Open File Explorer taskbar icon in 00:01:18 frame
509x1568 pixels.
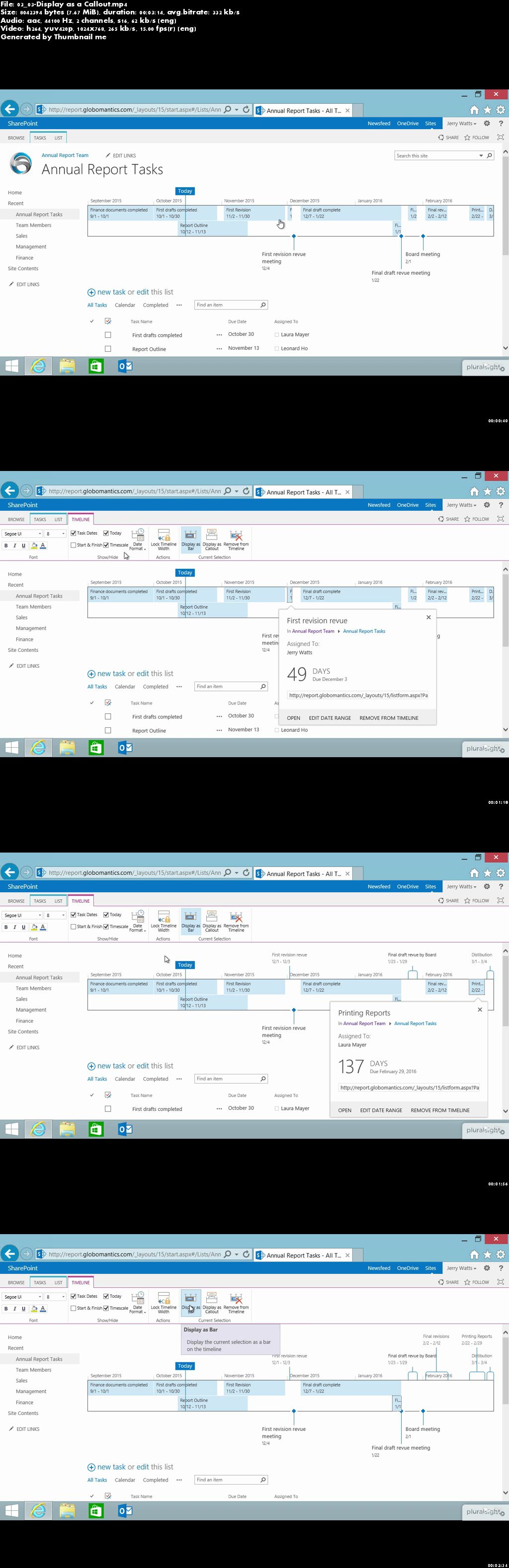coord(67,747)
